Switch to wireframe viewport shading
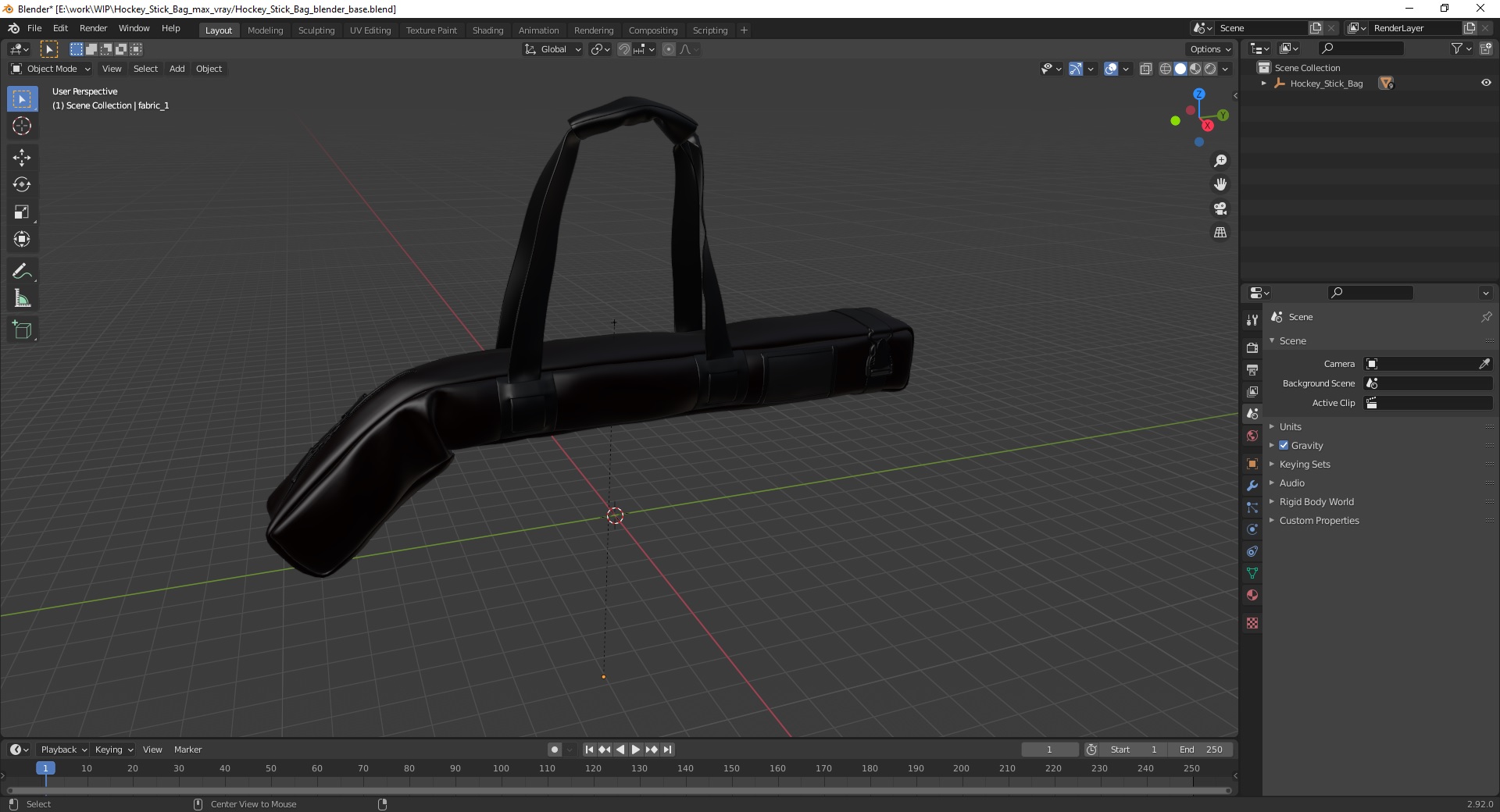This screenshot has height=812, width=1500. coord(1166,69)
